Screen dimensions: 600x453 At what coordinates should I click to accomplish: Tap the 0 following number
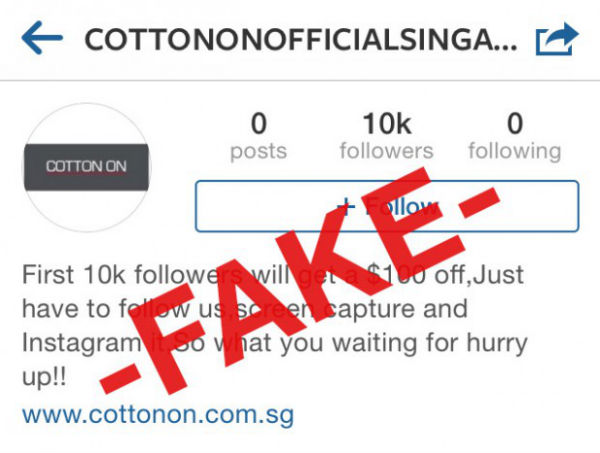click(515, 124)
